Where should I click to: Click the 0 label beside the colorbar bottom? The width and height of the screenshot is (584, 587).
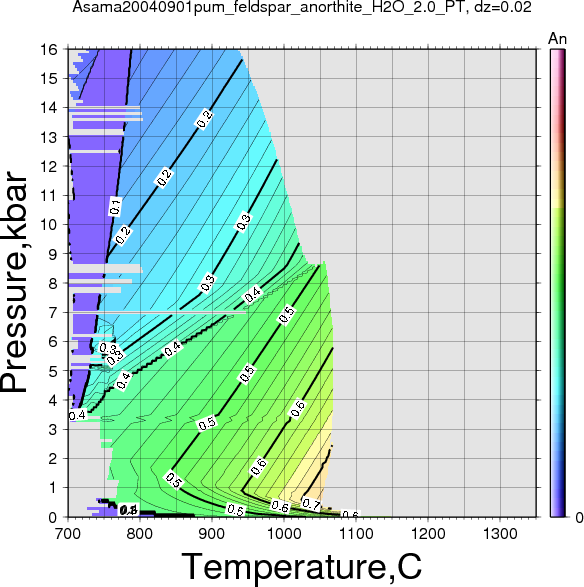[x=579, y=517]
